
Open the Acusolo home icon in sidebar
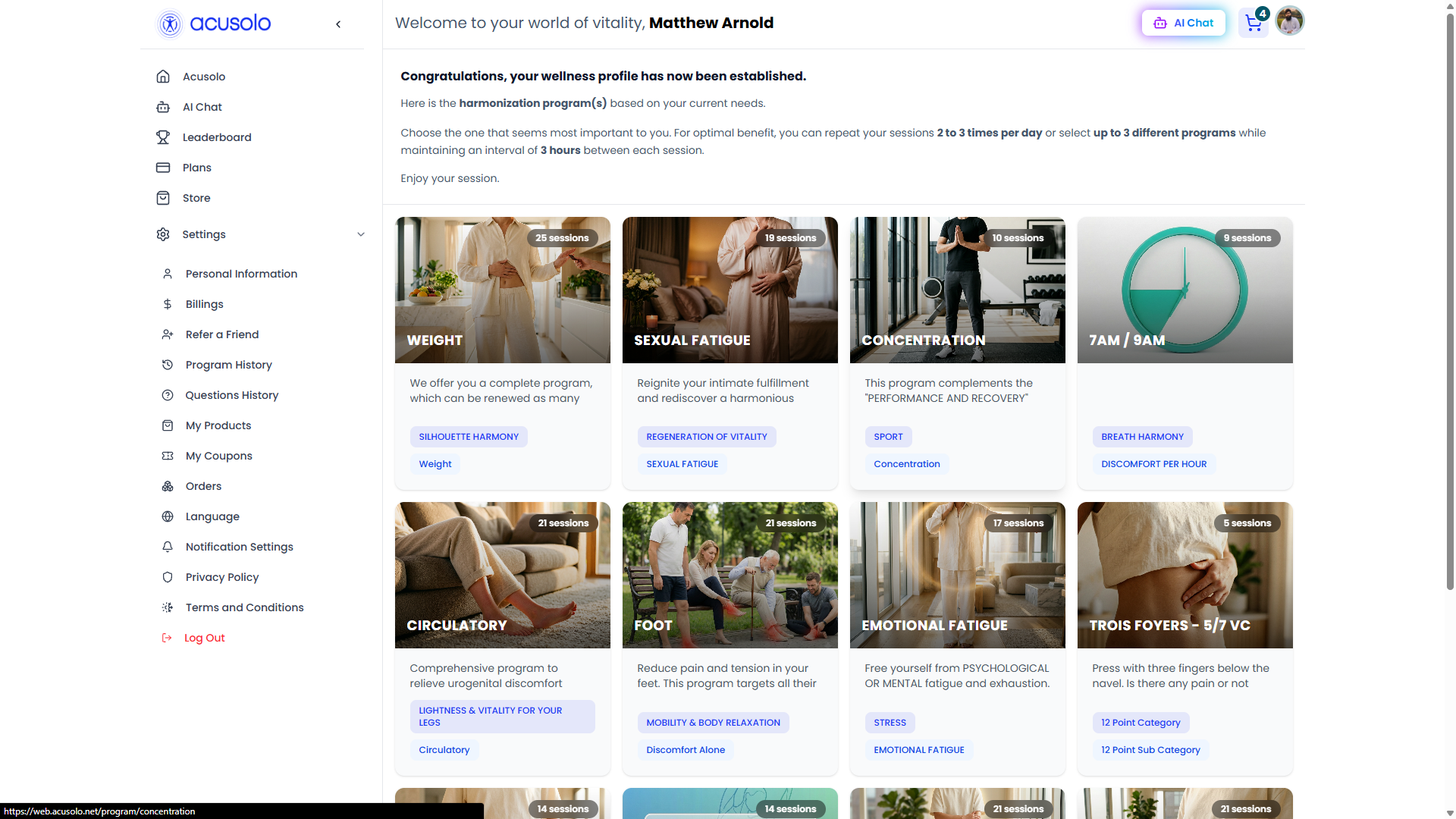point(163,77)
